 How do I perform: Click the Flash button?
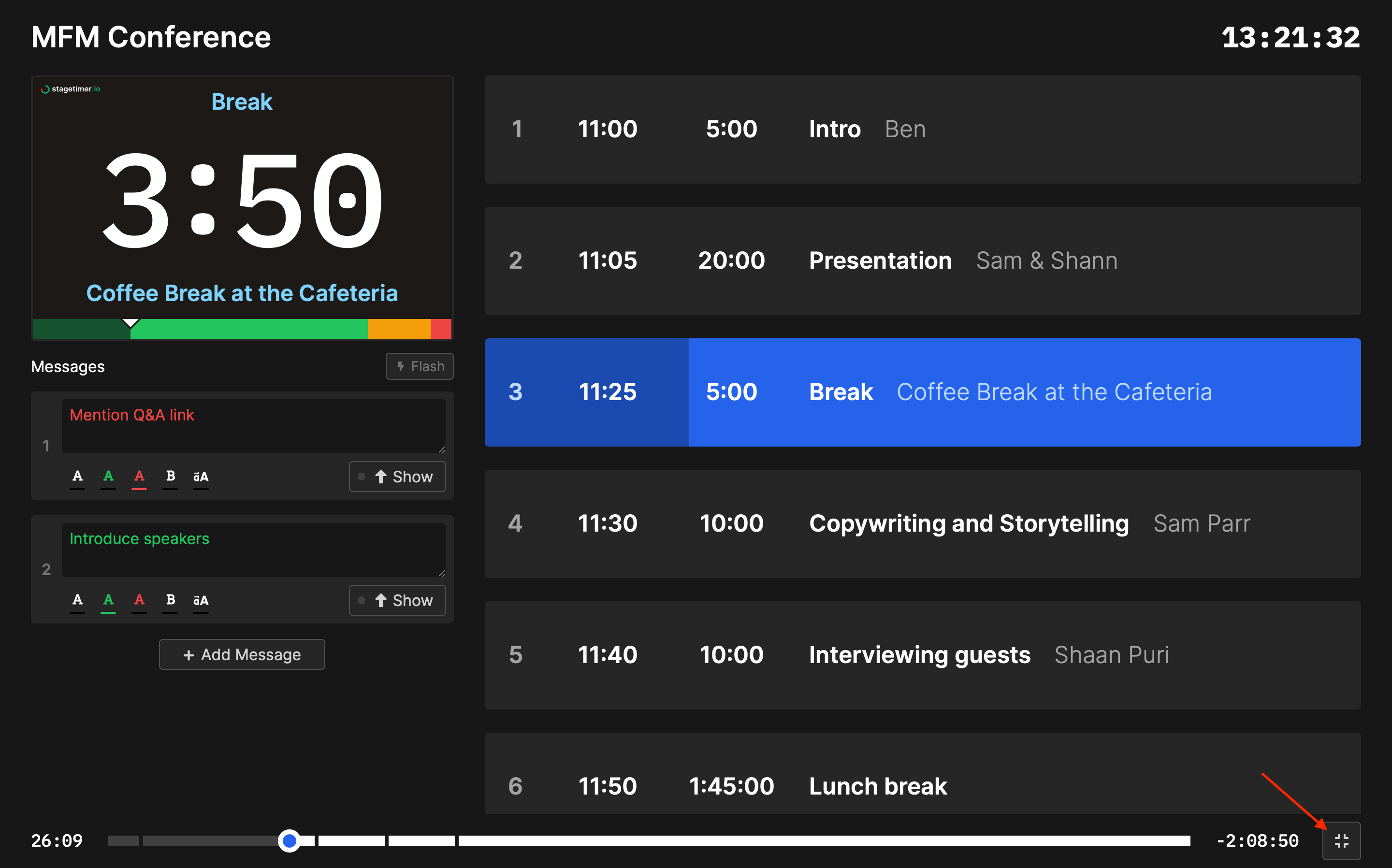click(420, 366)
